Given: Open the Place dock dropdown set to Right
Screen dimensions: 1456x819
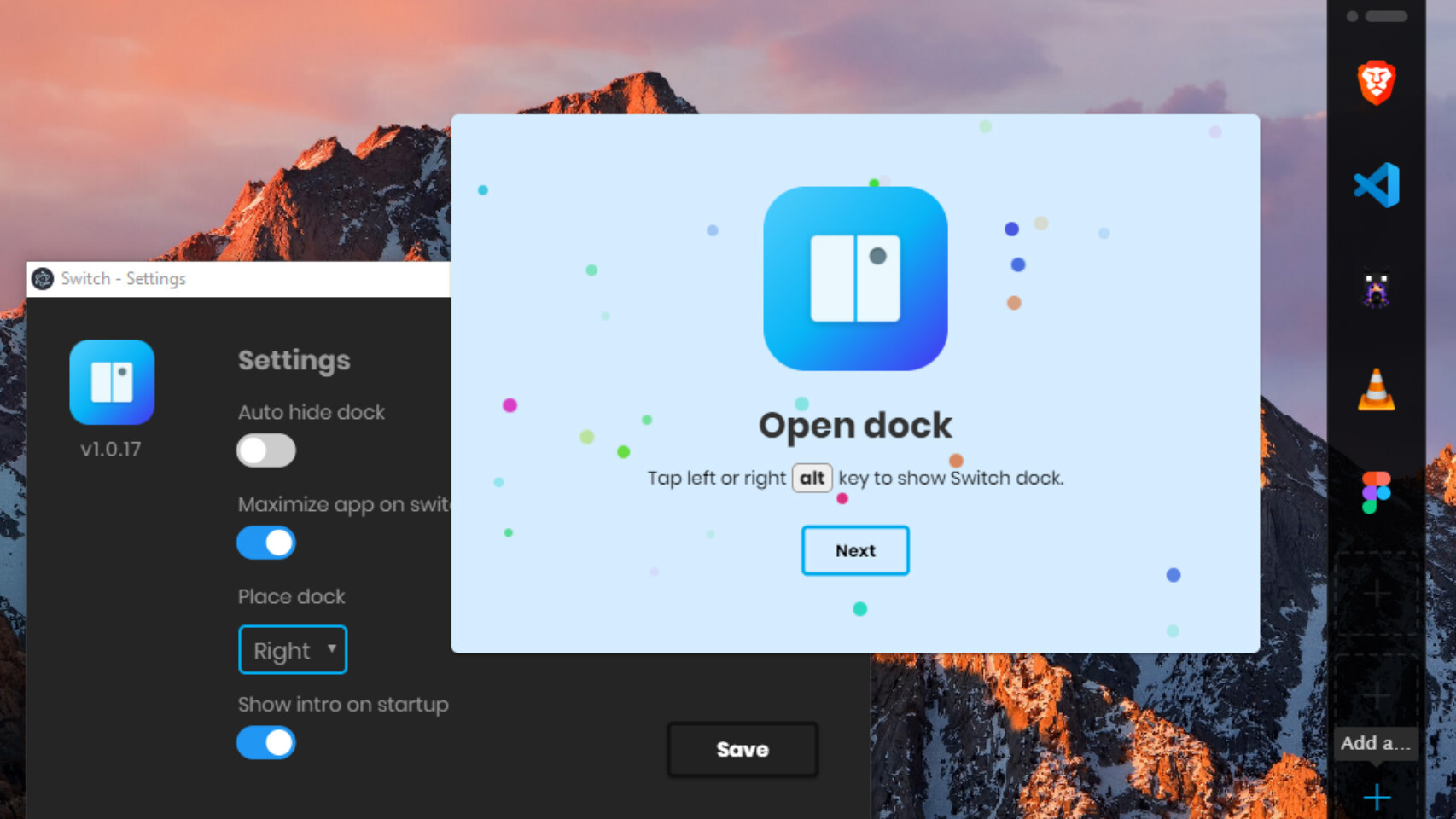Looking at the screenshot, I should 293,650.
